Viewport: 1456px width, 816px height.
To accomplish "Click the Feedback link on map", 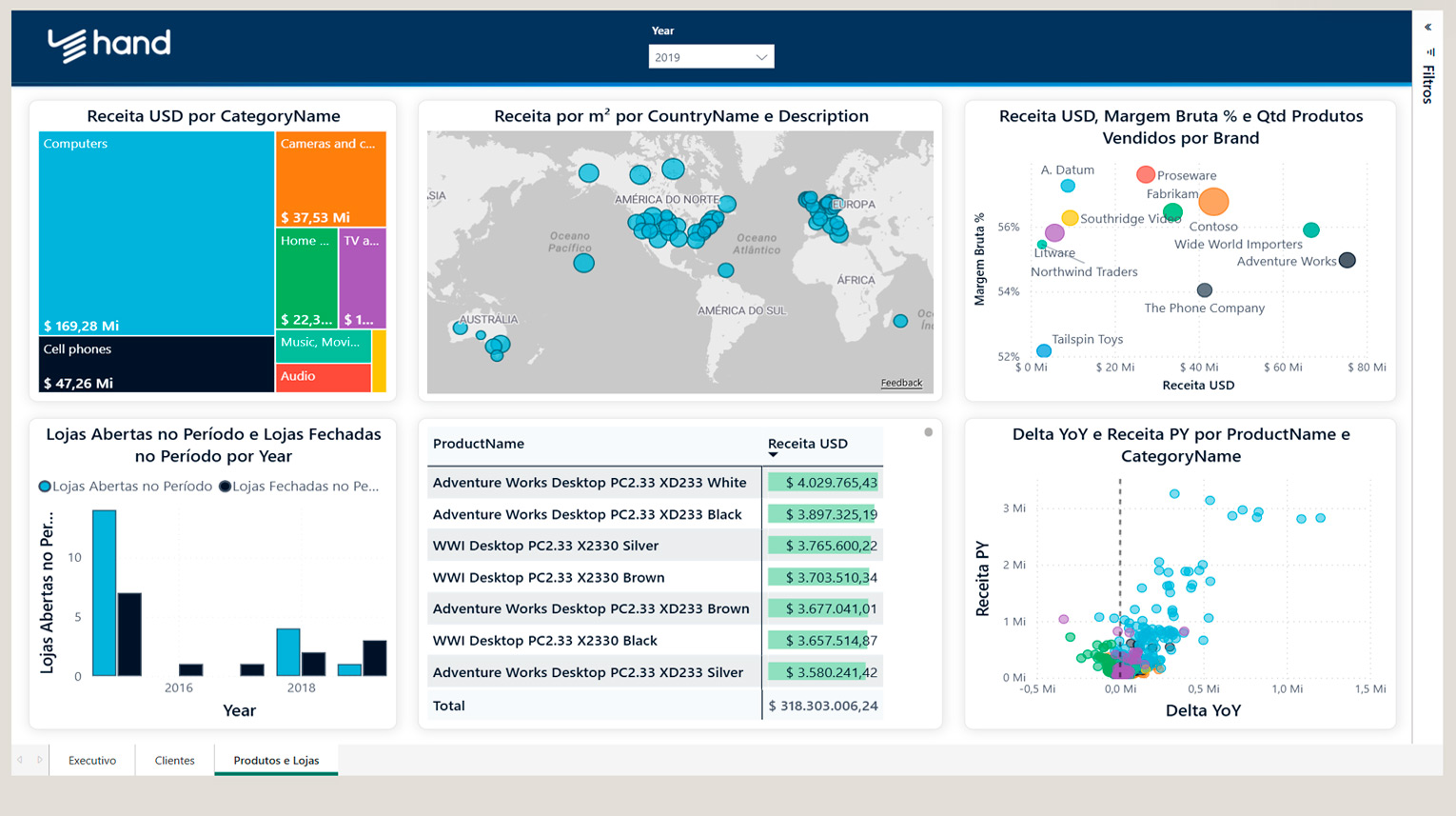I will pyautogui.click(x=900, y=383).
